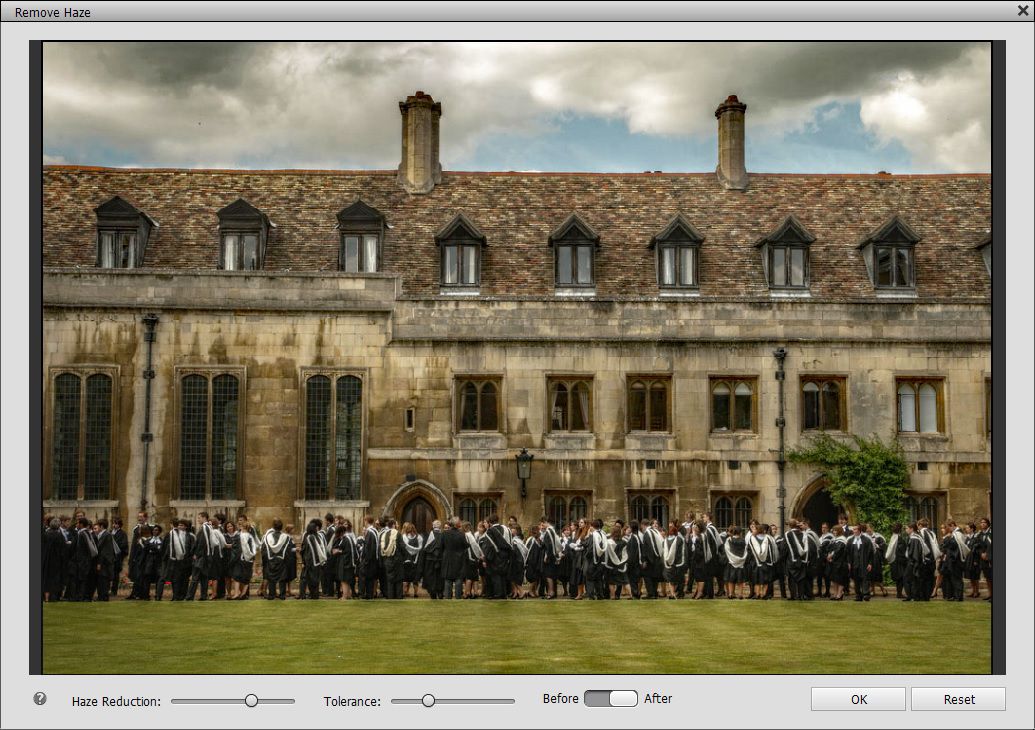
Task: Click the right chimney in the preview
Action: pyautogui.click(x=731, y=142)
